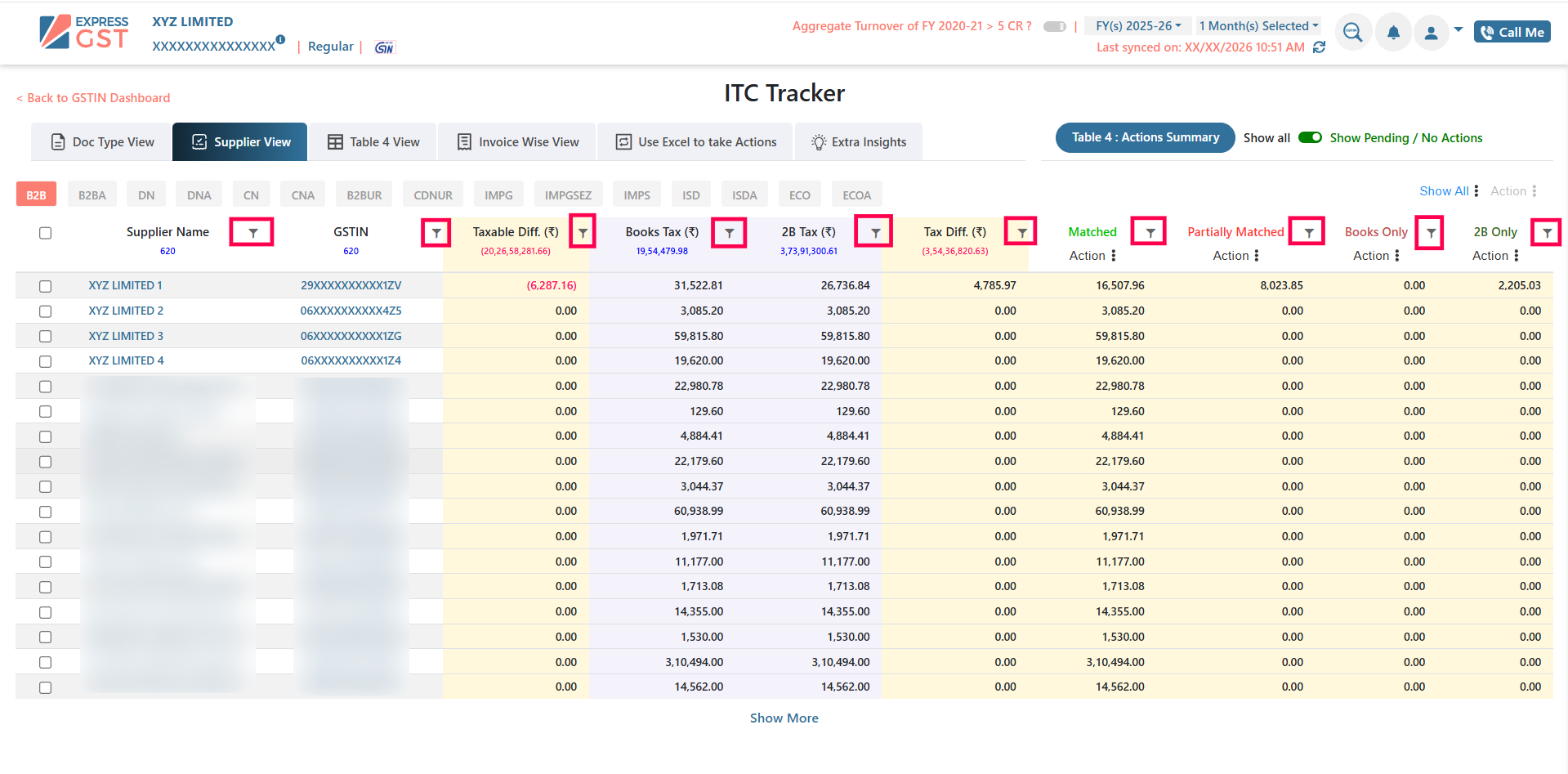Click the magnifier search icon in header
This screenshot has height=774, width=1568.
pyautogui.click(x=1352, y=33)
